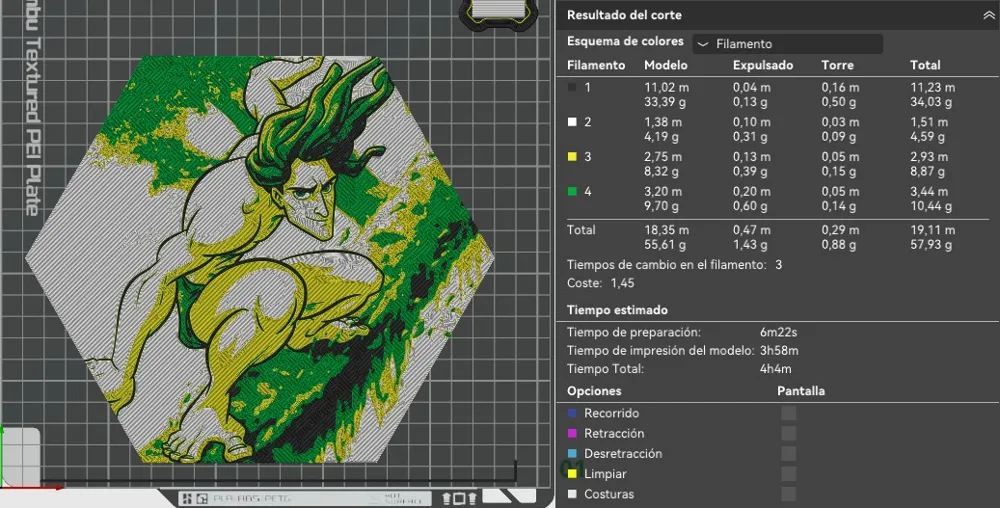Click the yellow Limpiar color swatch
The height and width of the screenshot is (508, 1000).
(572, 474)
